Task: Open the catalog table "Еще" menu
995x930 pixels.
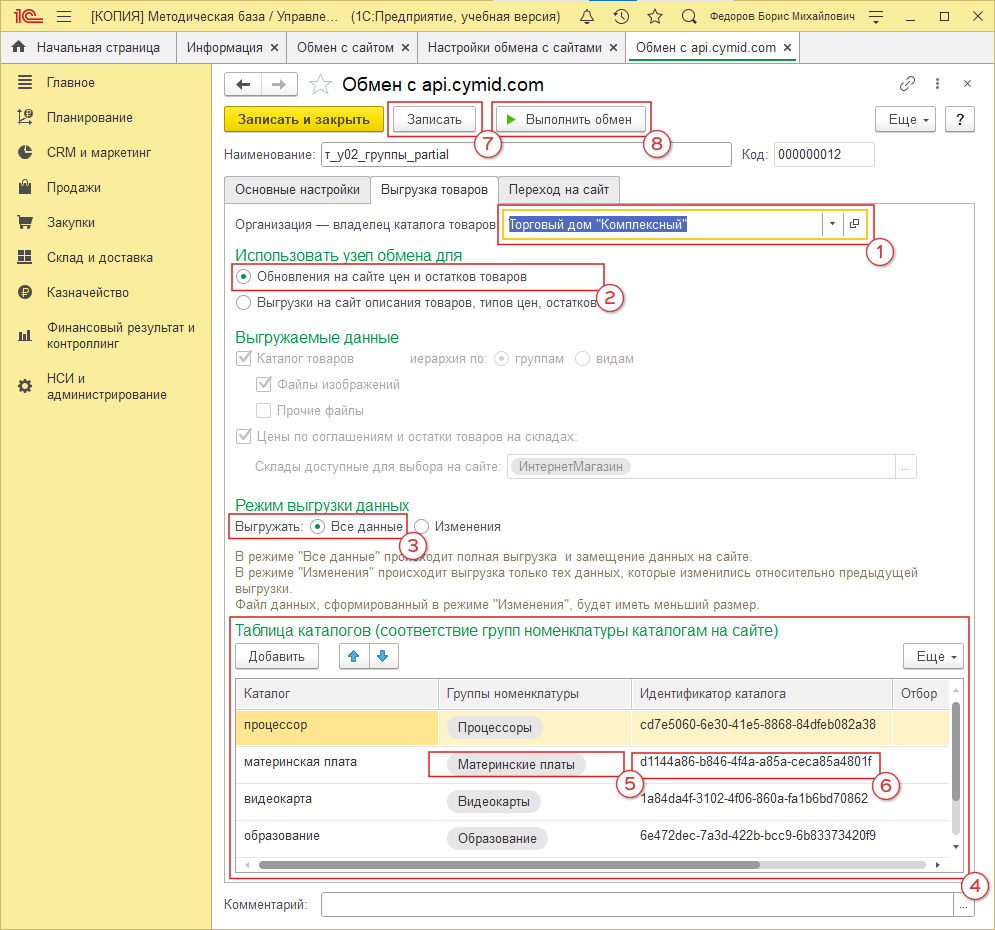Action: pyautogui.click(x=933, y=657)
